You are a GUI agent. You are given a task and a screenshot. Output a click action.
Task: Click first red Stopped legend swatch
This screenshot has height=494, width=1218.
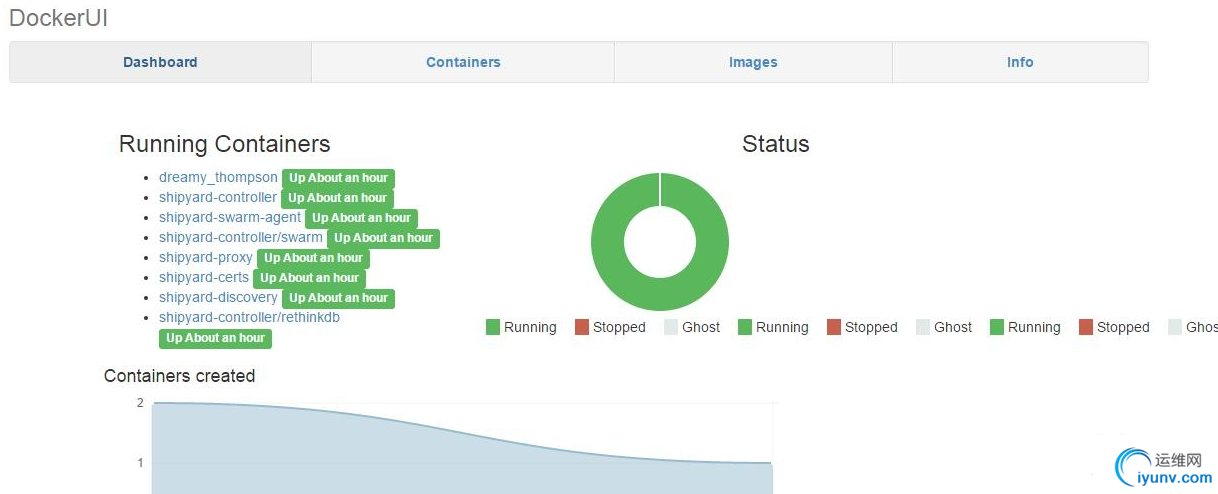click(582, 327)
